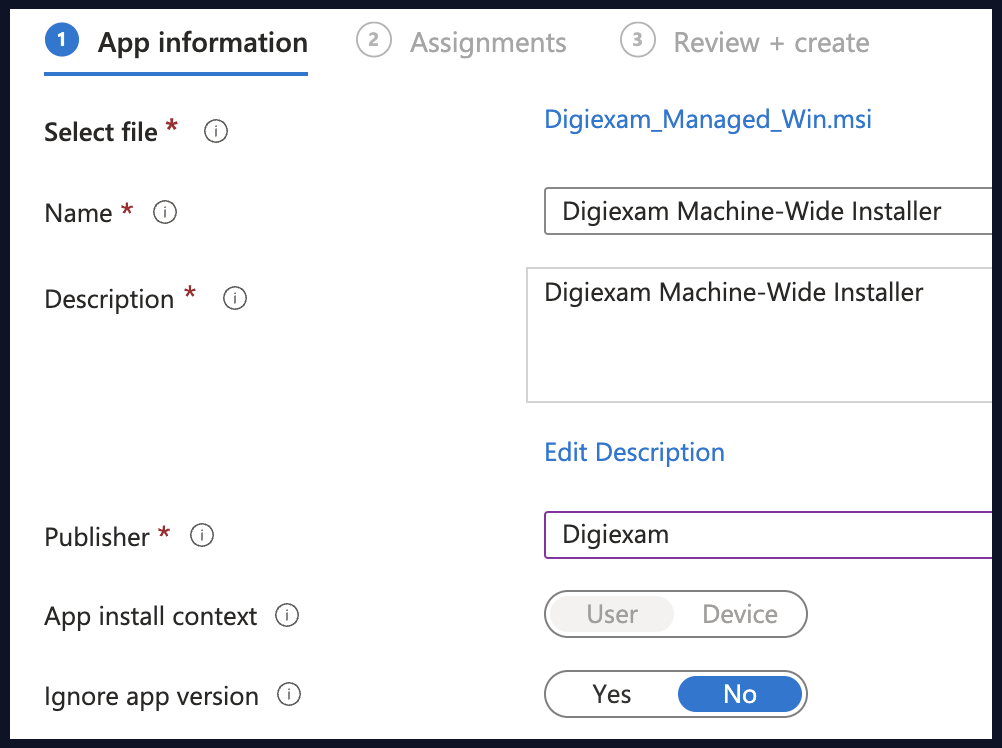Select User for app install context
The height and width of the screenshot is (748, 1002).
coord(612,614)
